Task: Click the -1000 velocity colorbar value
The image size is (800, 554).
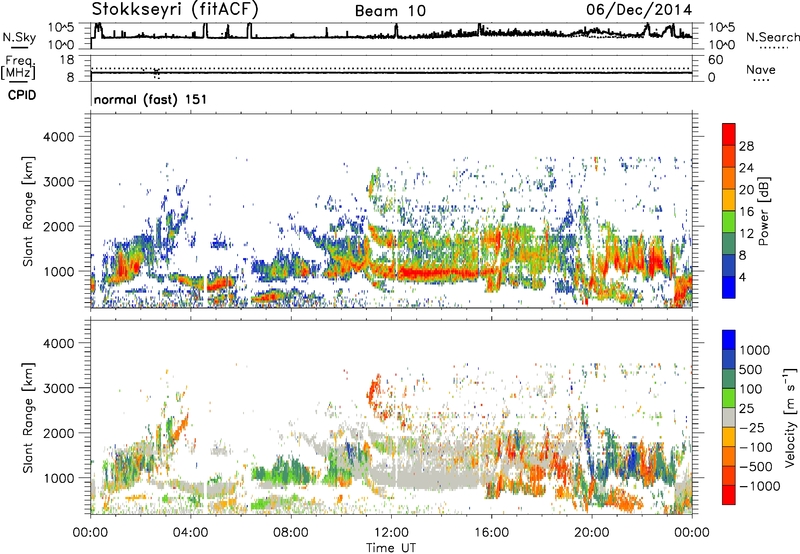Action: coord(760,486)
